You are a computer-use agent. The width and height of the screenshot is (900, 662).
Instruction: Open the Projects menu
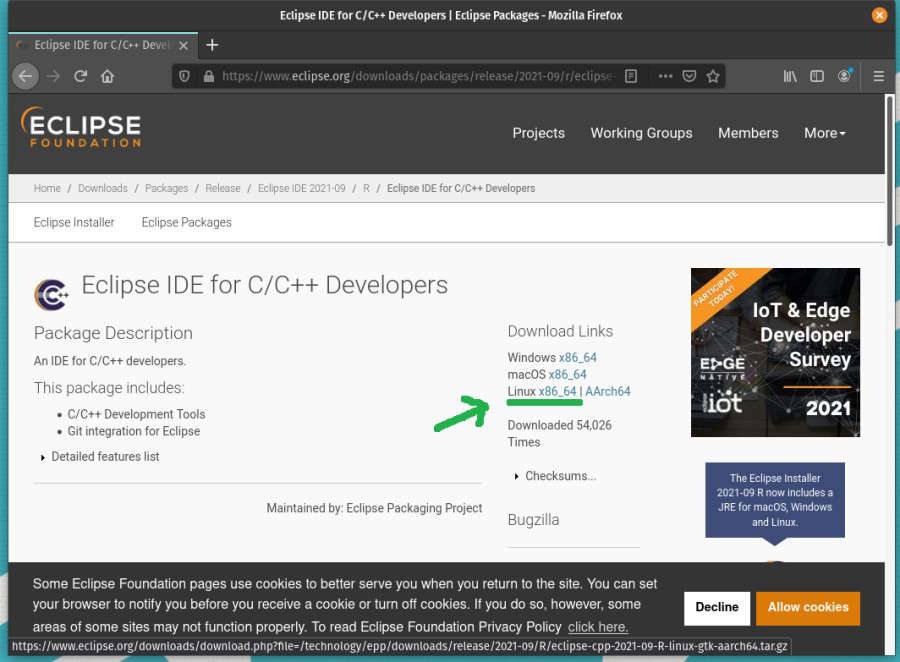coord(538,133)
